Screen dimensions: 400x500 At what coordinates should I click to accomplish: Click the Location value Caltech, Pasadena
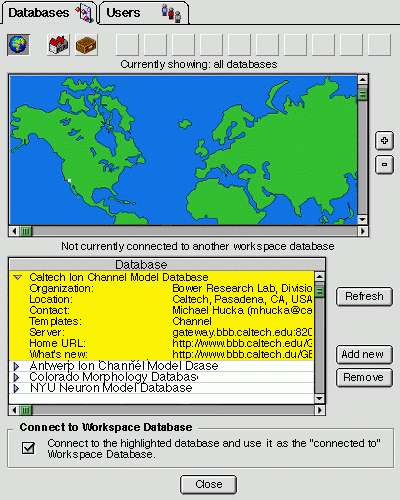[242, 299]
